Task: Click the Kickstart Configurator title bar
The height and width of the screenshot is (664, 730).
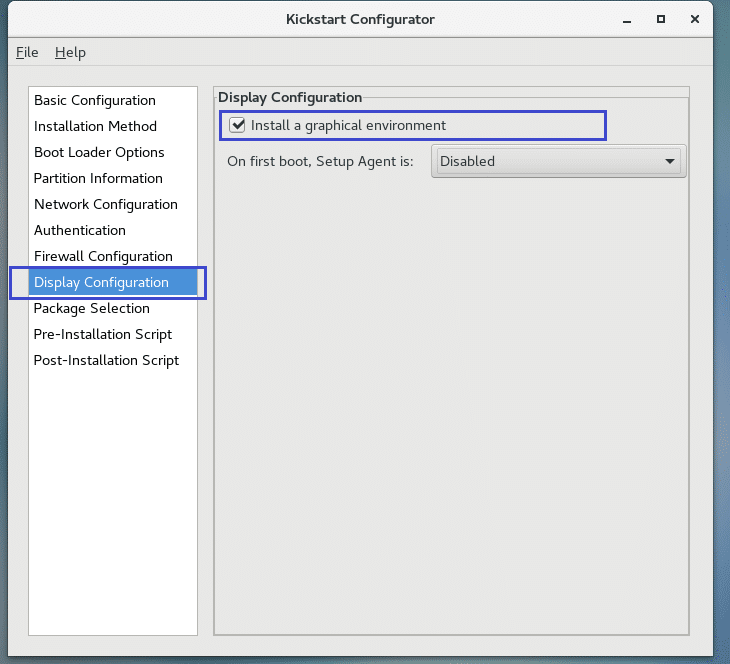Action: click(360, 19)
